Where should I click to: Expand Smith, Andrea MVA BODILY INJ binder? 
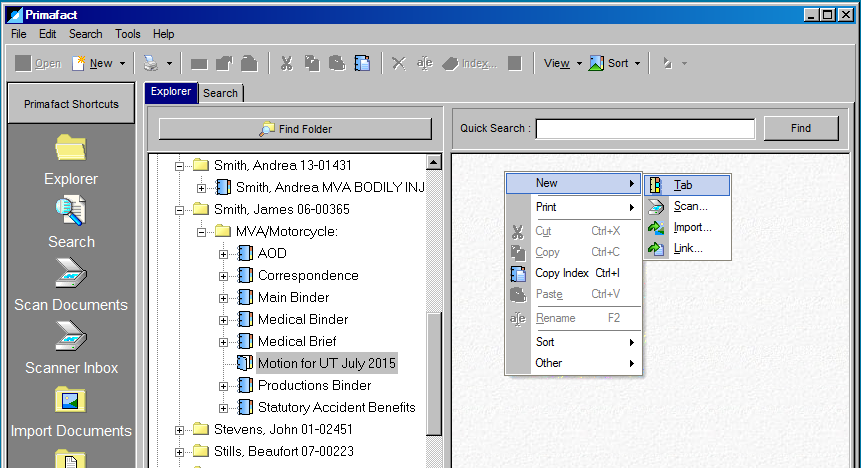click(x=202, y=188)
